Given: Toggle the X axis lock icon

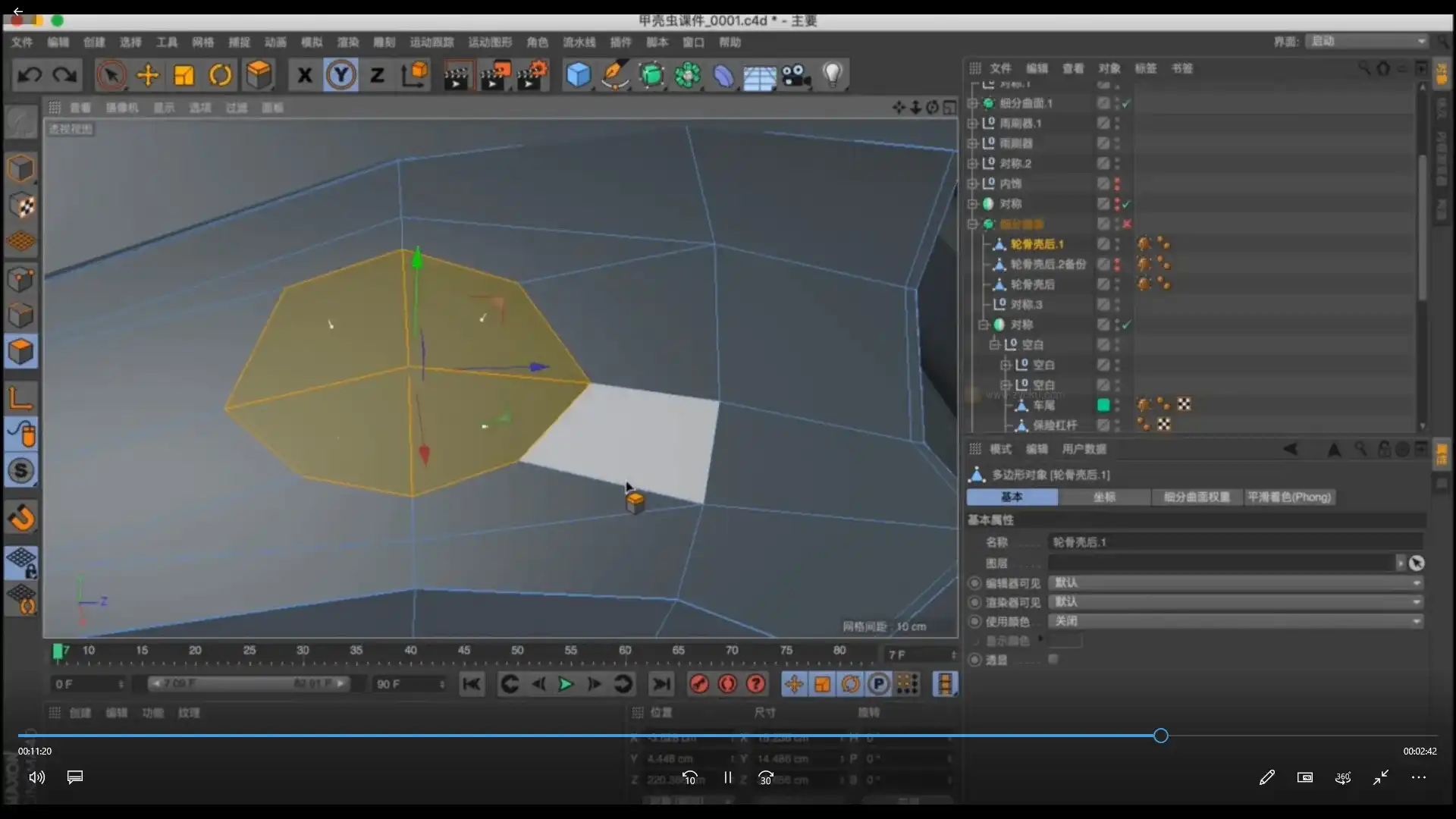Looking at the screenshot, I should tap(305, 75).
